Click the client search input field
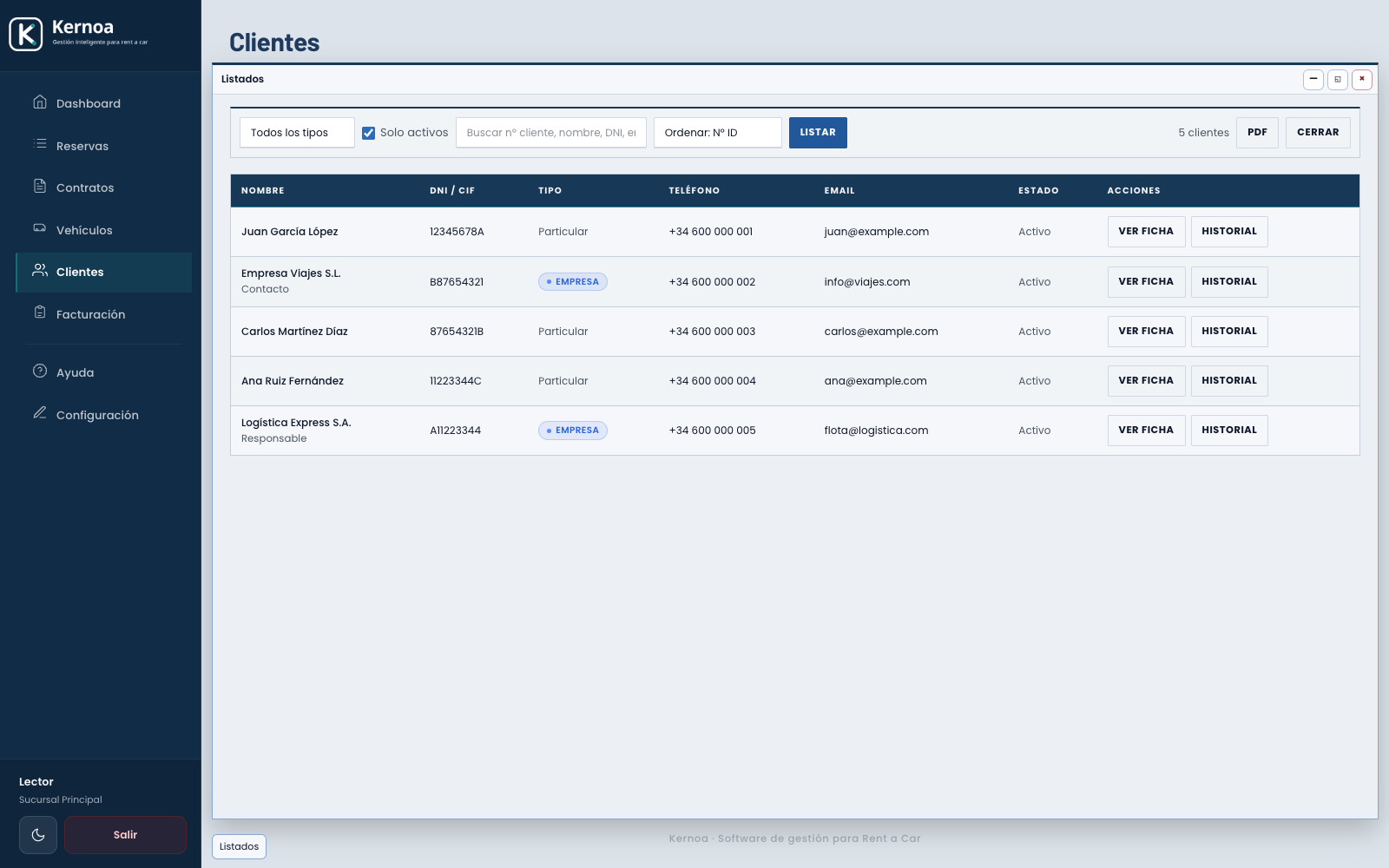The height and width of the screenshot is (868, 1389). tap(551, 133)
